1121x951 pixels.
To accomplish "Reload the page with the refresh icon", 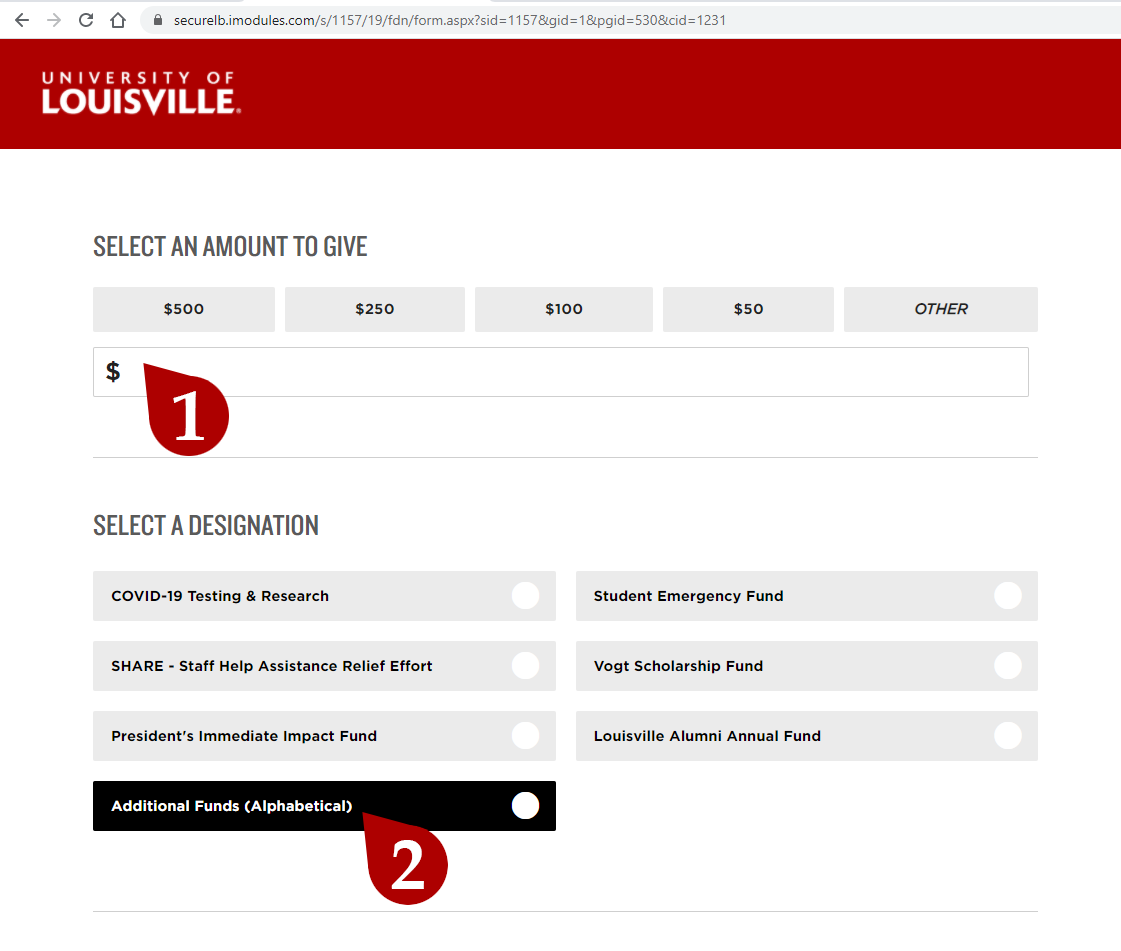I will (x=86, y=20).
